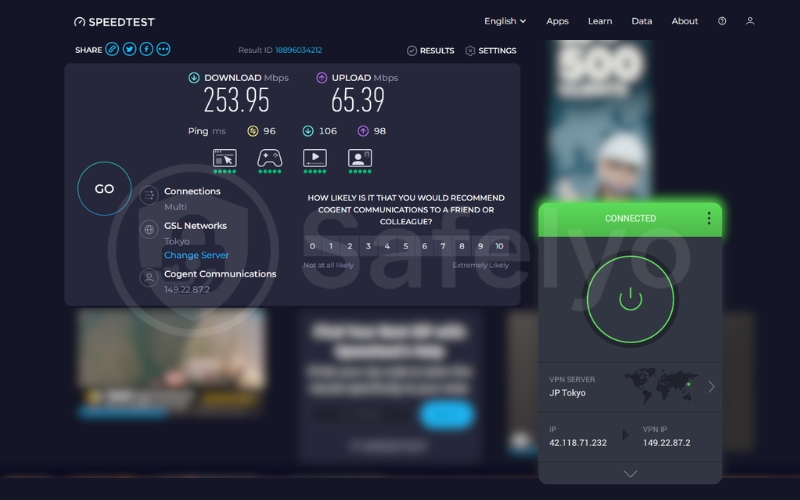Screen dimensions: 800x500
Task: Rate recommendation as 4
Action: coord(387,246)
